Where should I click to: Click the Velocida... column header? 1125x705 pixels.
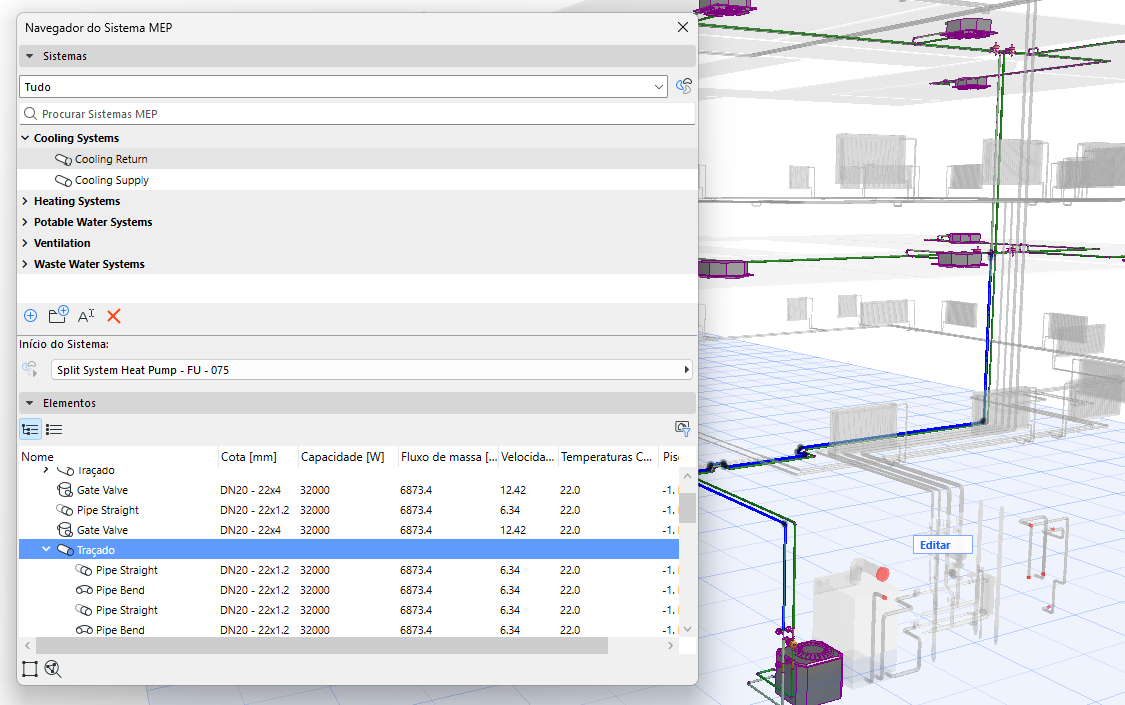(528, 457)
